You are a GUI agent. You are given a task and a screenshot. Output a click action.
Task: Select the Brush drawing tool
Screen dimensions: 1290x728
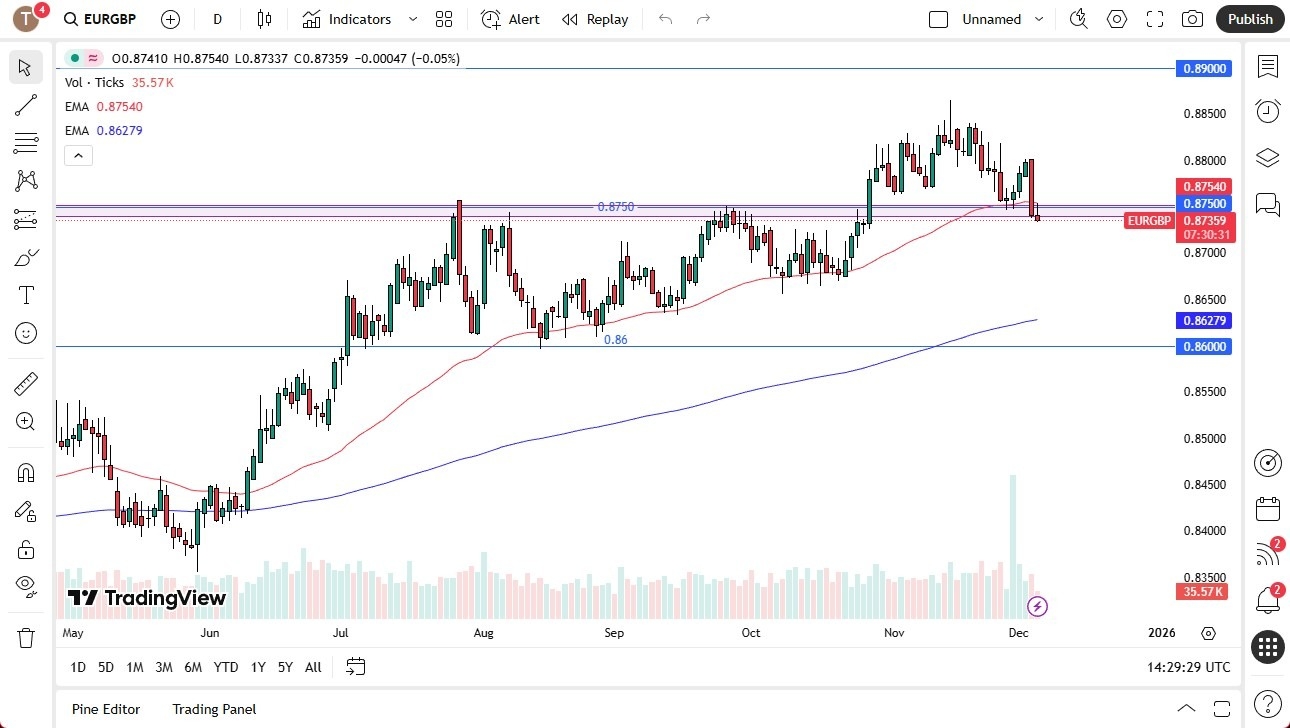coord(26,256)
